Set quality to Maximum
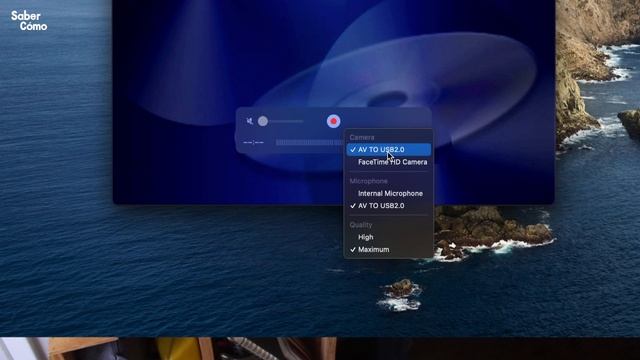Screen dimensions: 640x360 389,249
